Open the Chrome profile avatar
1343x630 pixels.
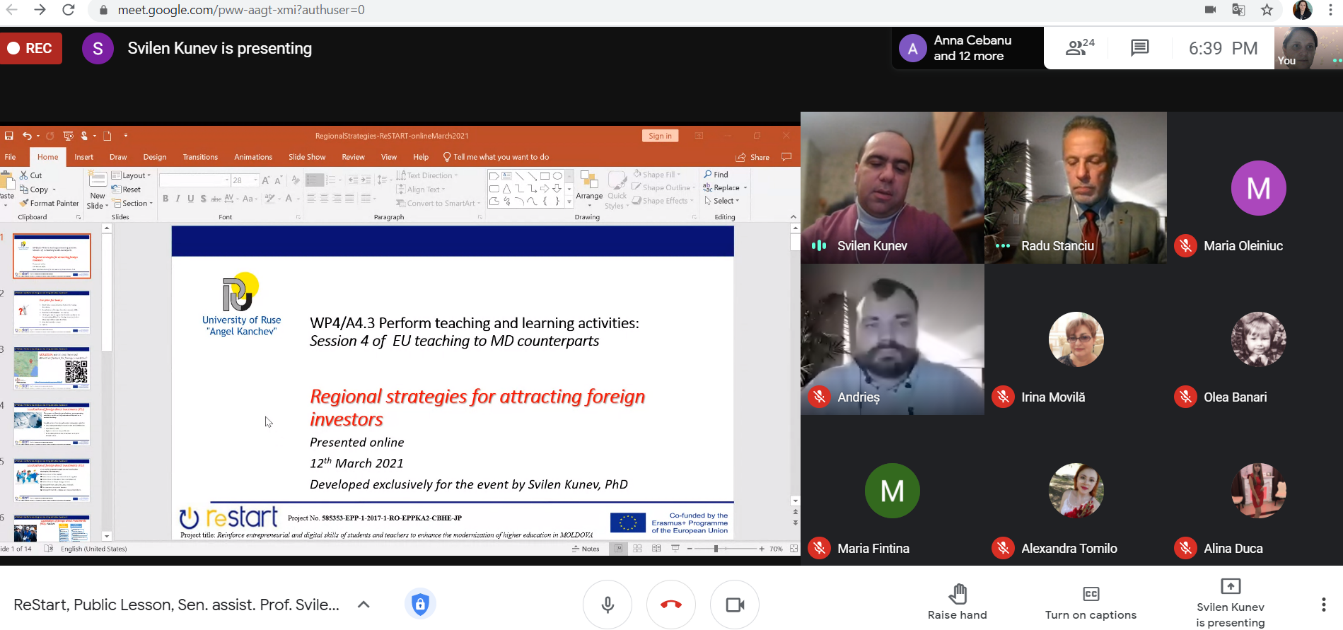tap(1302, 10)
